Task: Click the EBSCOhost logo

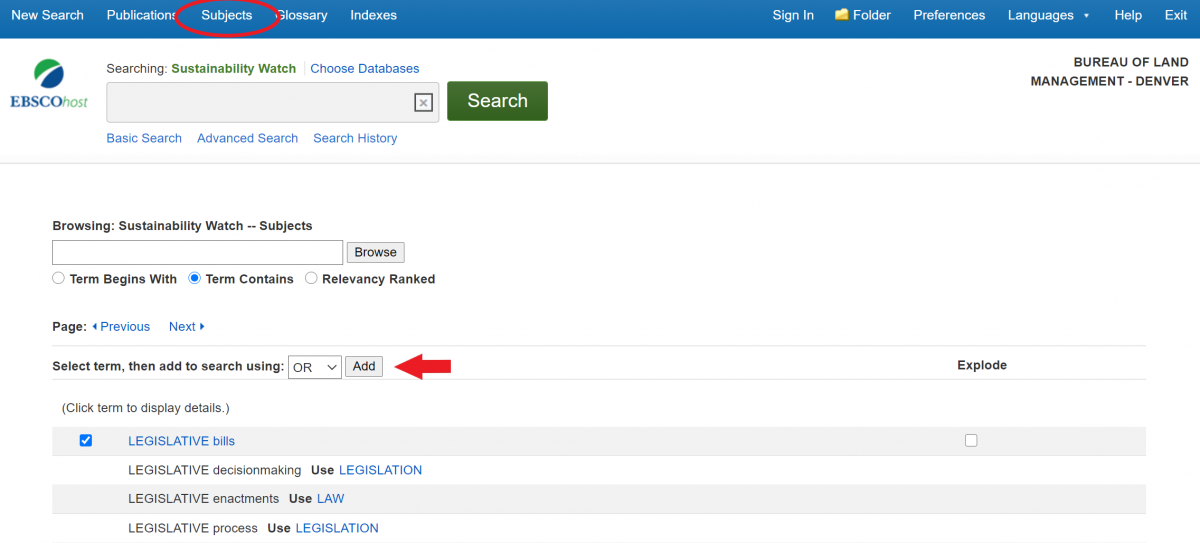Action: point(49,83)
